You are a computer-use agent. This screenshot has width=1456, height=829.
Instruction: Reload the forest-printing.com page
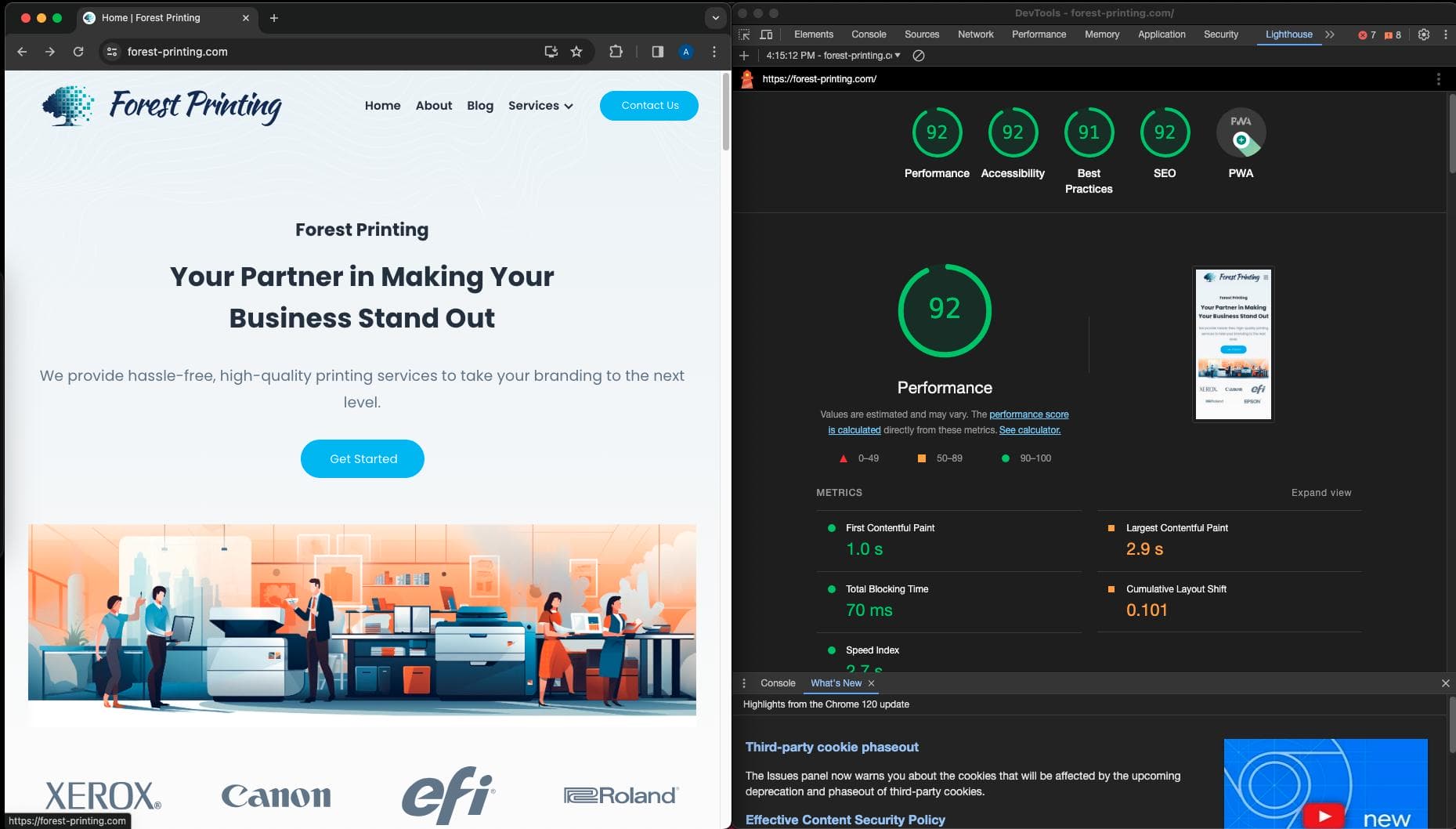point(78,52)
